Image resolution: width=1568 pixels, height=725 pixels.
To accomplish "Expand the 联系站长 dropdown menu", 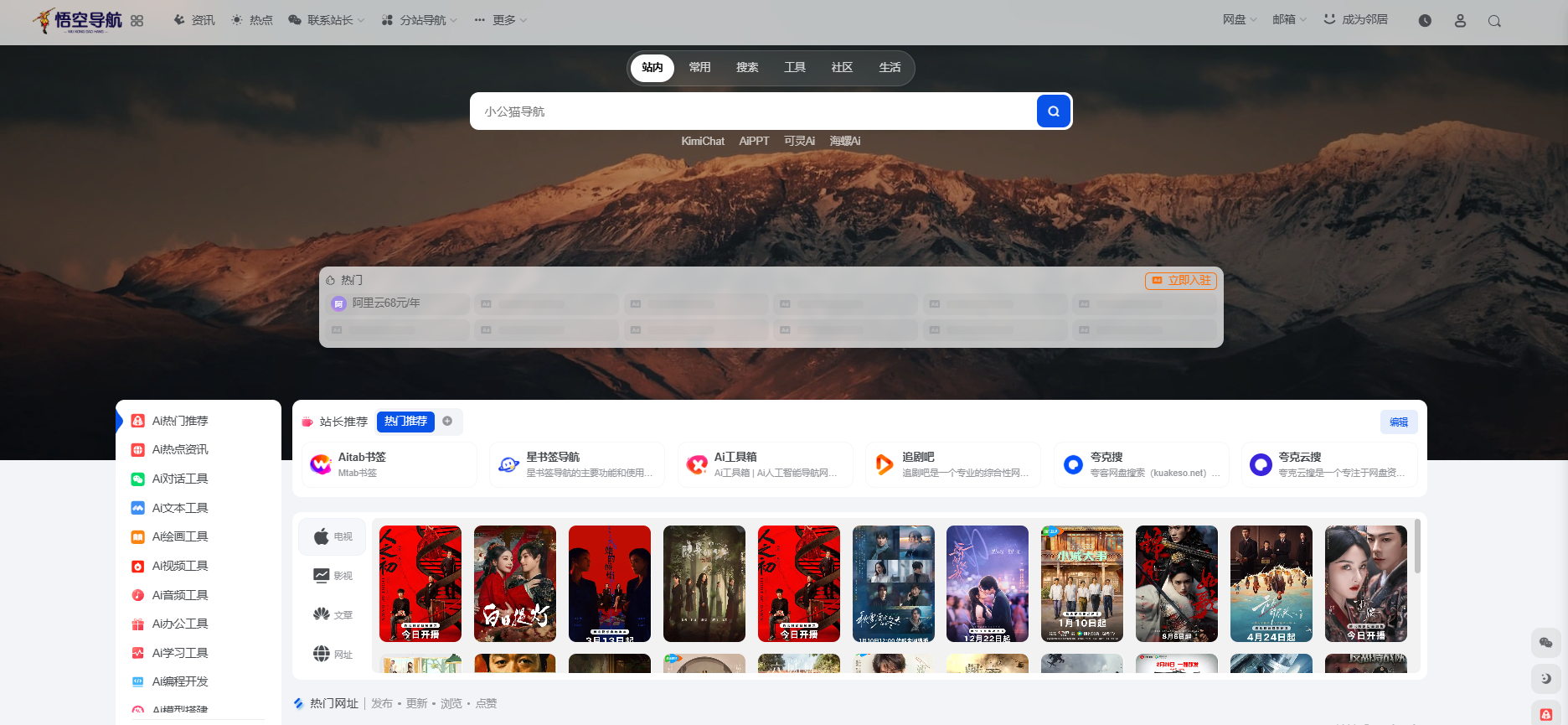I will [327, 20].
